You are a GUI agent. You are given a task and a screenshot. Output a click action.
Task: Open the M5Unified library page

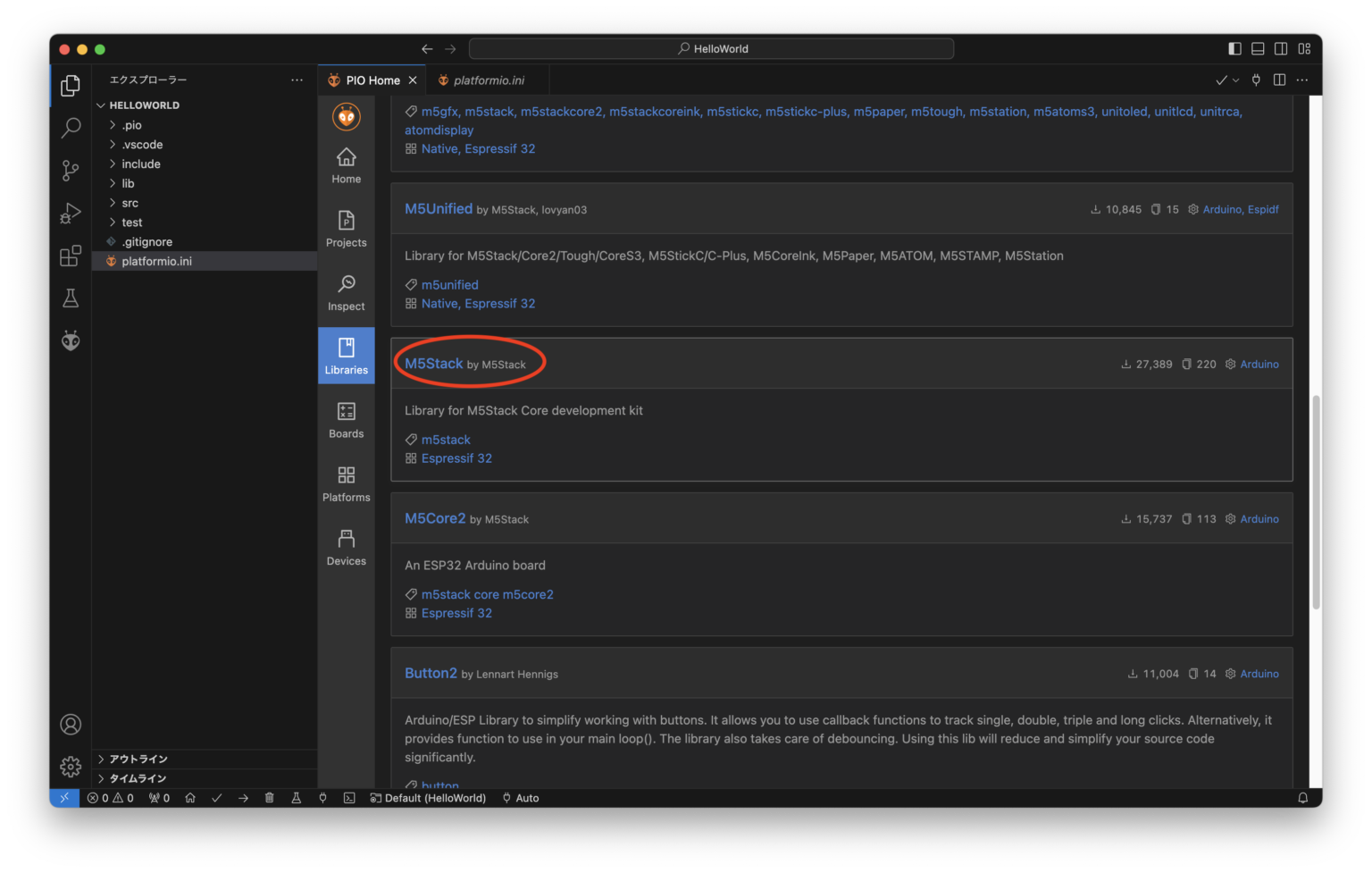(x=439, y=208)
